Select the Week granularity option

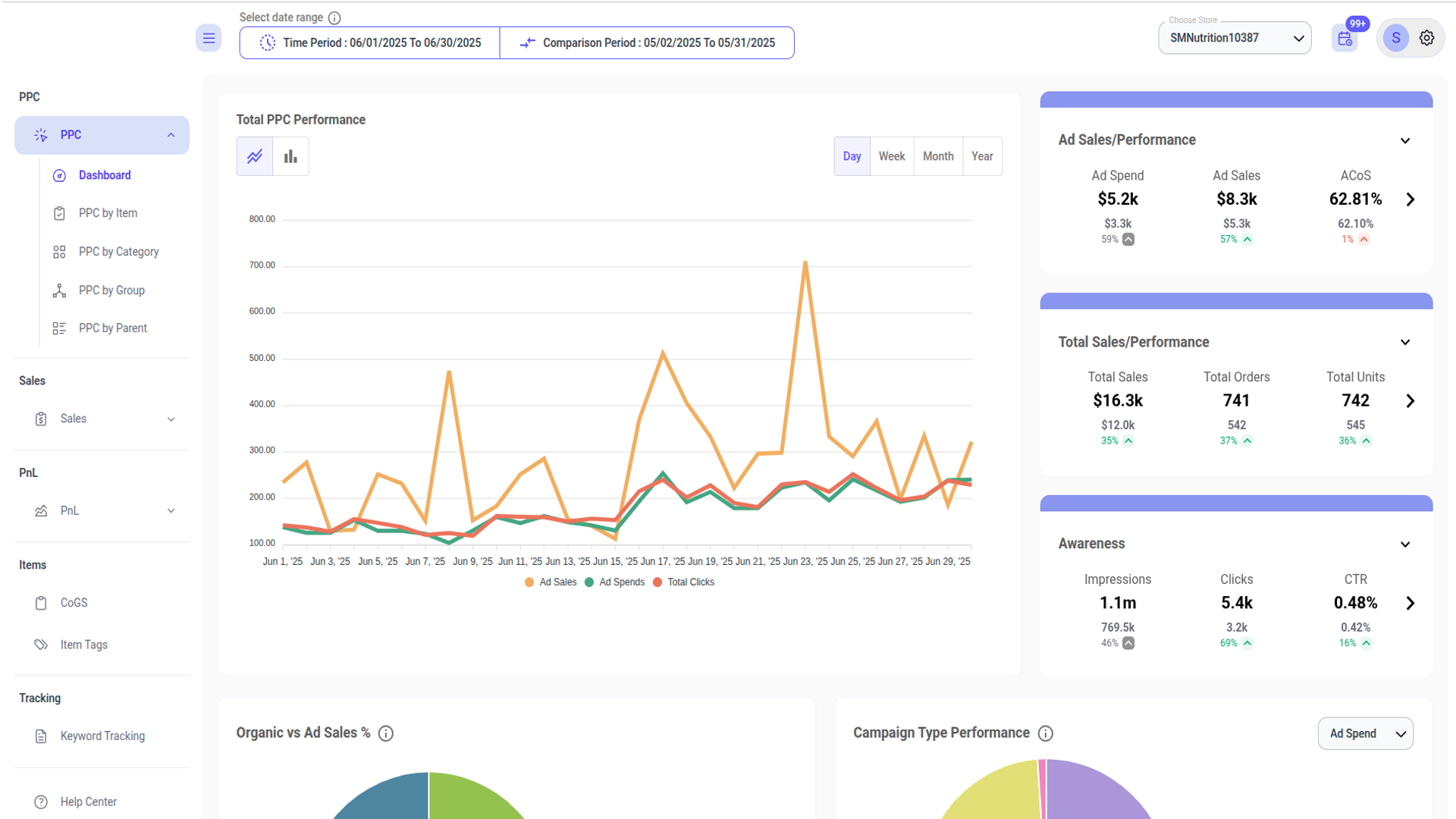(892, 156)
